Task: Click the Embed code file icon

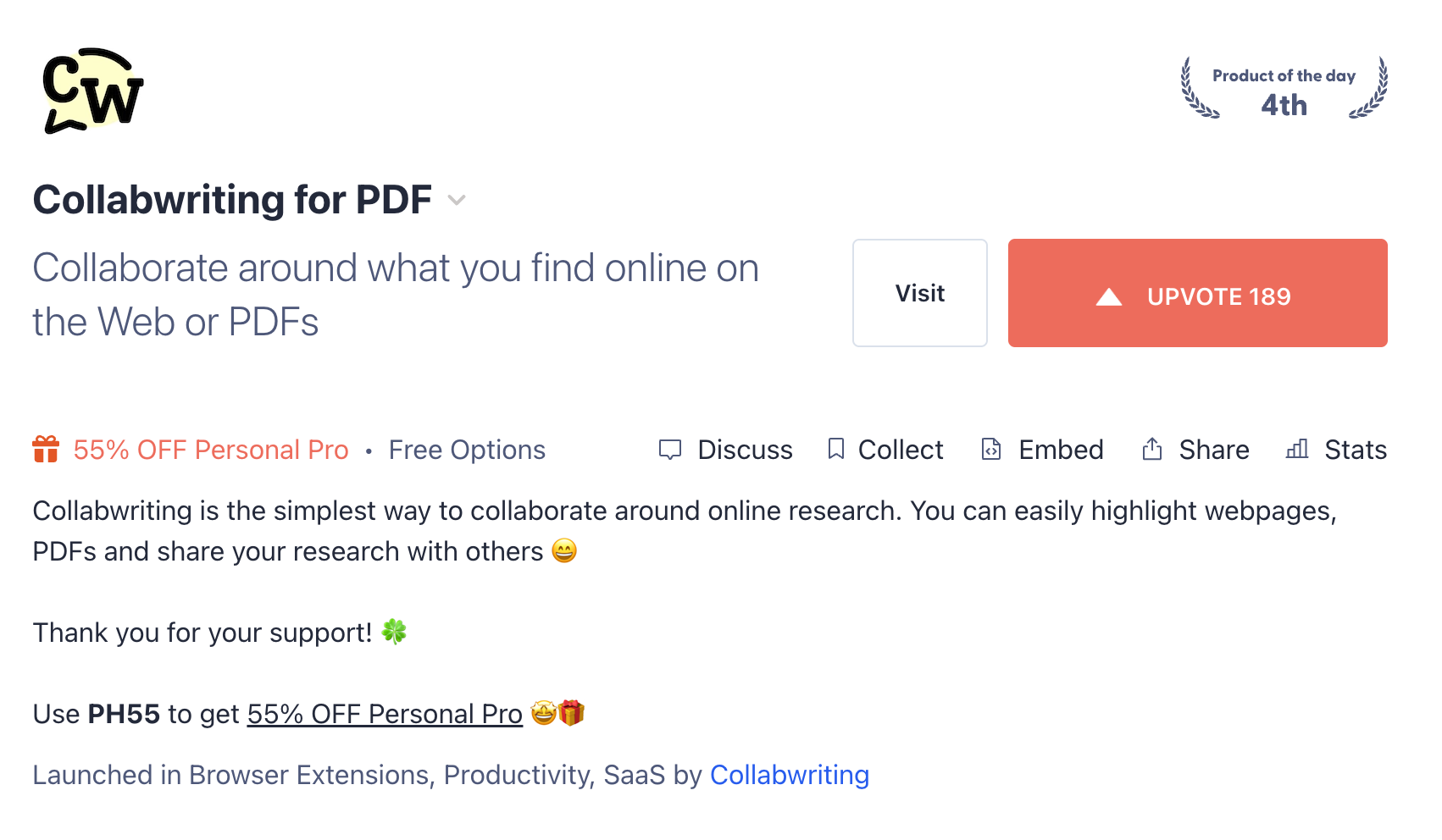Action: coord(990,449)
